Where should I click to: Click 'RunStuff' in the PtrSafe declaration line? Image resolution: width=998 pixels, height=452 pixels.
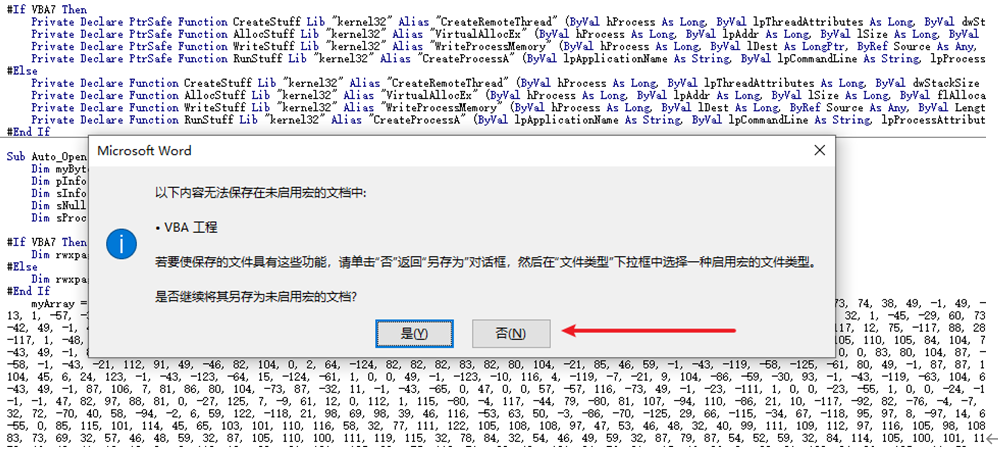256,59
